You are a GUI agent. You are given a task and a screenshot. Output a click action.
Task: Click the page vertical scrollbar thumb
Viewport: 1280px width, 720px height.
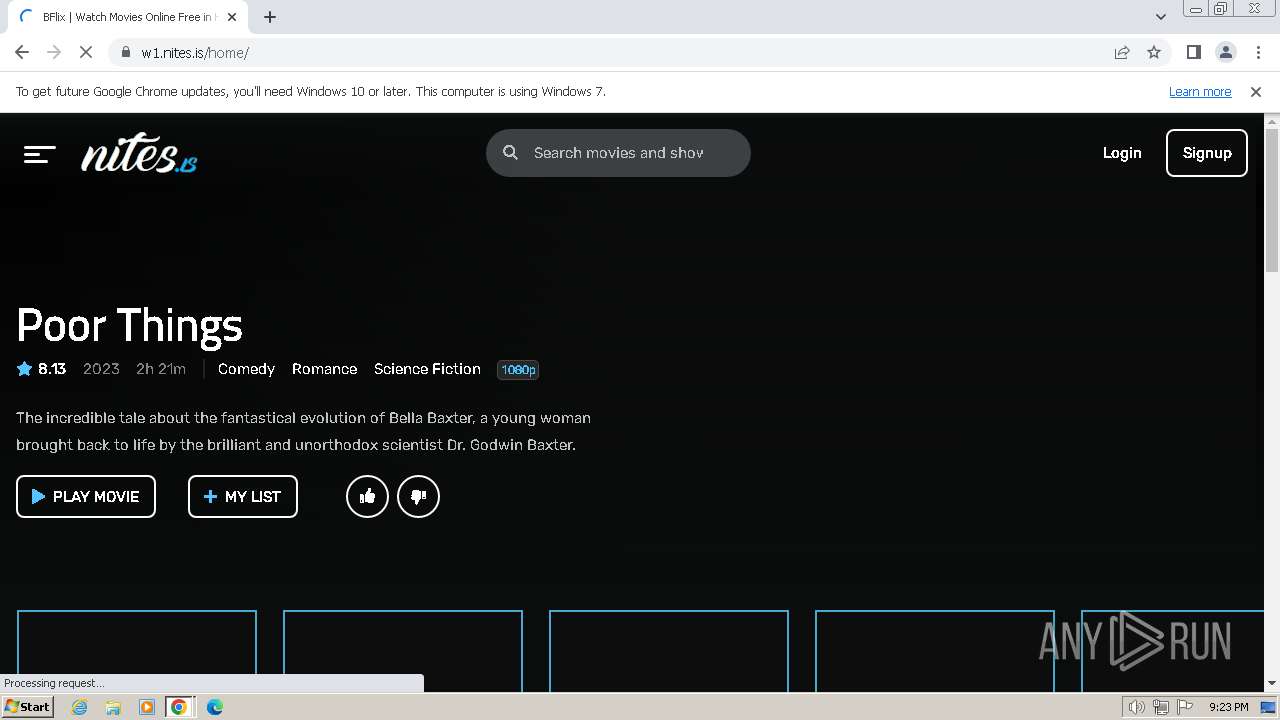[1272, 200]
